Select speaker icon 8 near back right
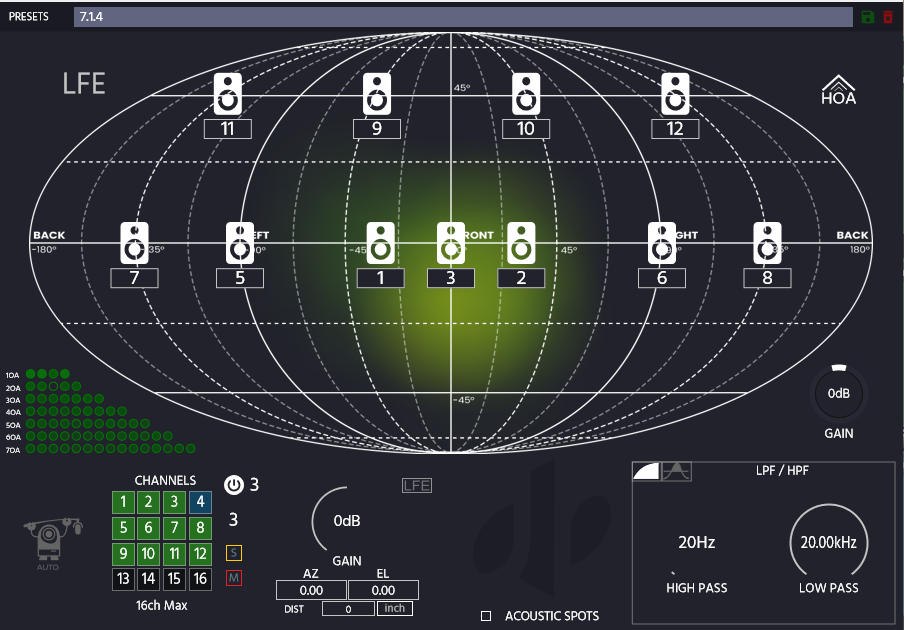The height and width of the screenshot is (630, 904). (767, 243)
